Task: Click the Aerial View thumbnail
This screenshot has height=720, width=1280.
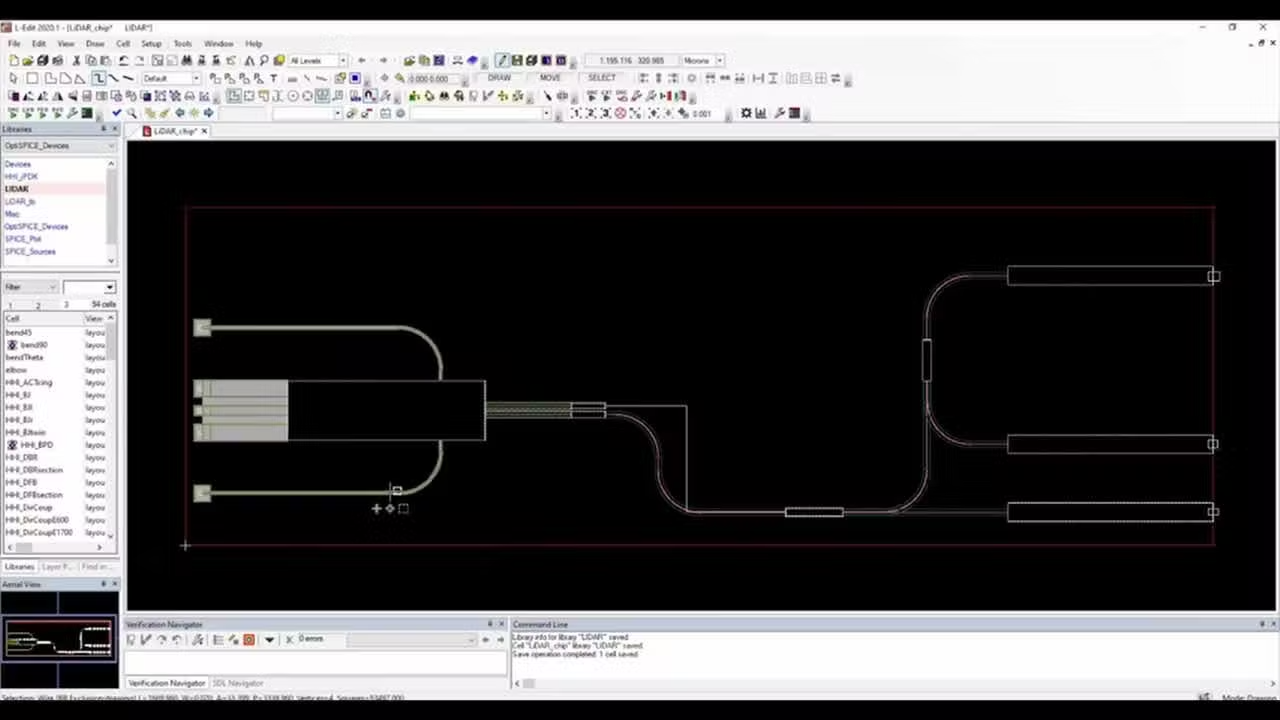Action: [59, 638]
